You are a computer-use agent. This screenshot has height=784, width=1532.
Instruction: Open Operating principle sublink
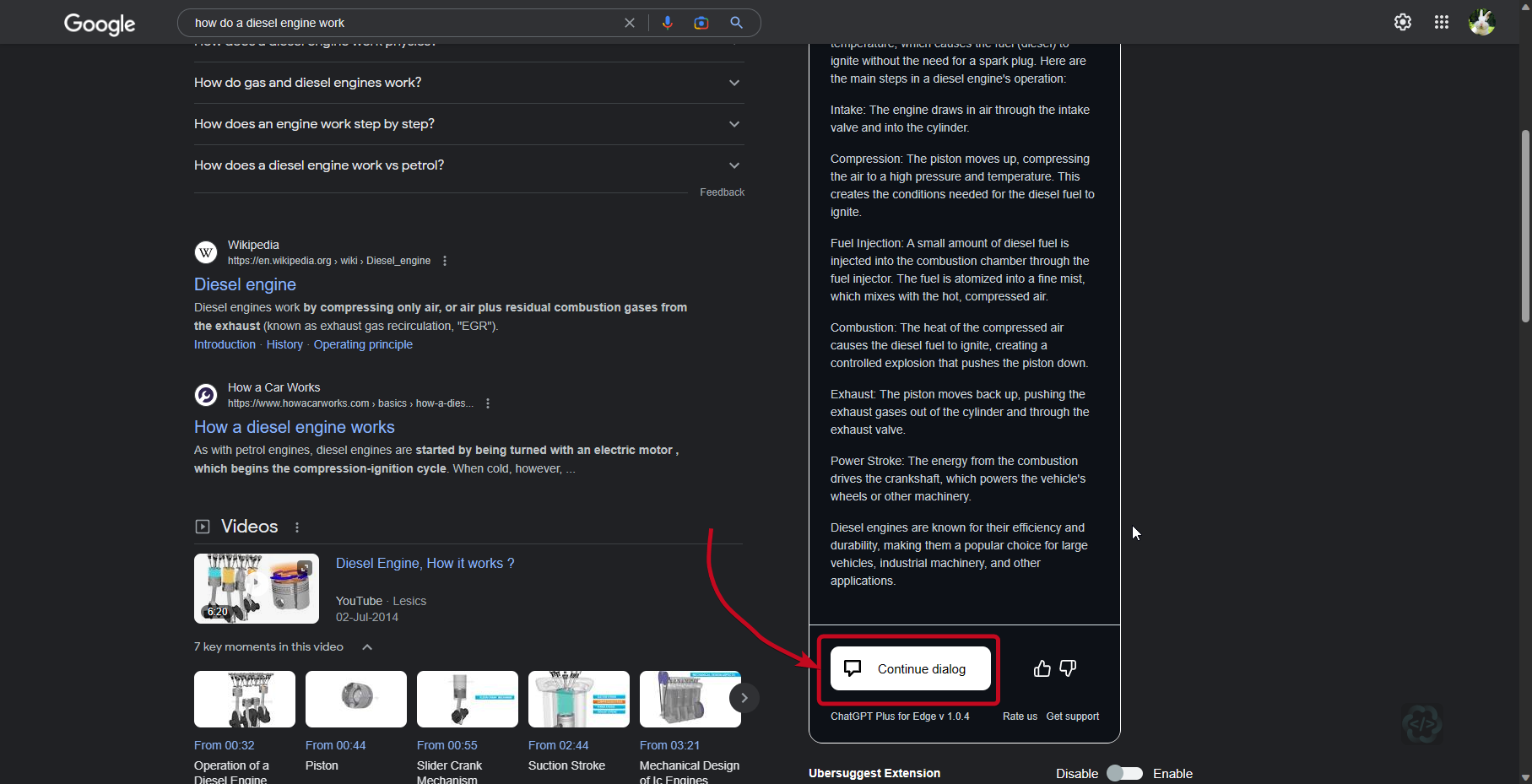pyautogui.click(x=363, y=344)
